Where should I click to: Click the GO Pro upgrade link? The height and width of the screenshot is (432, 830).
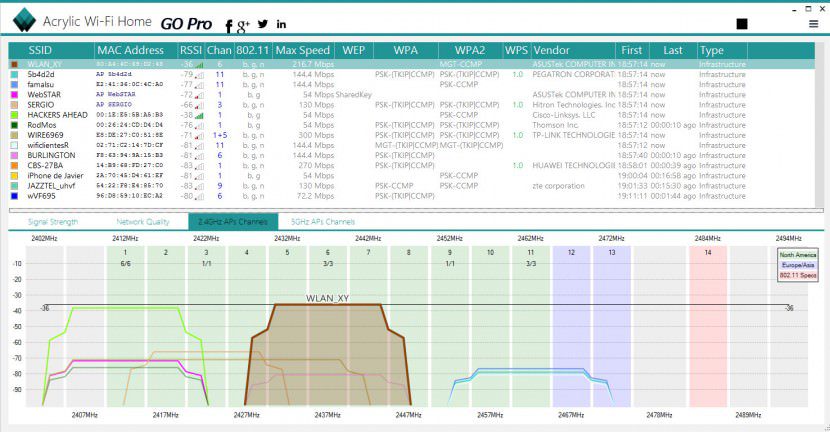point(186,23)
